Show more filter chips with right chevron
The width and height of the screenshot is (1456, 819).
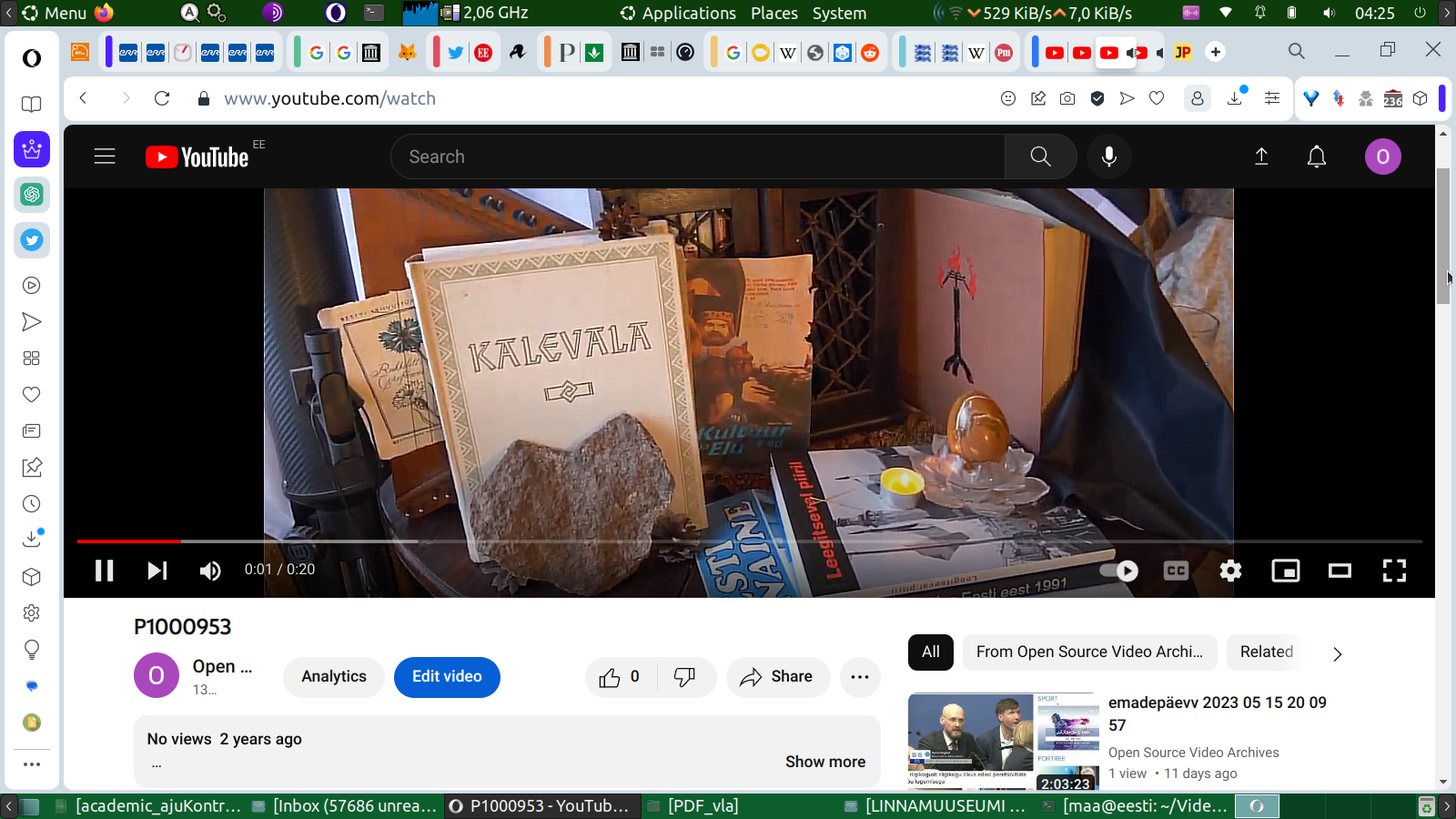coord(1337,653)
